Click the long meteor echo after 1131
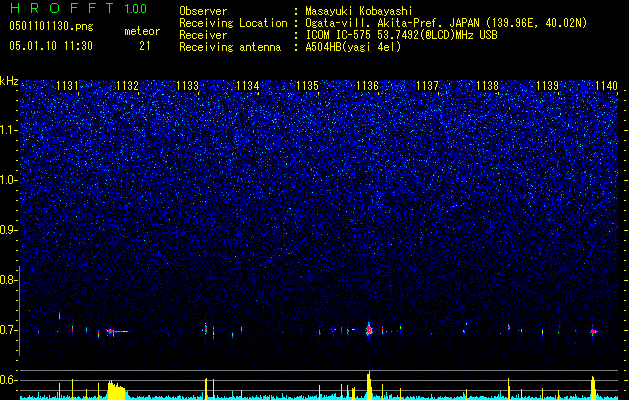 point(117,331)
